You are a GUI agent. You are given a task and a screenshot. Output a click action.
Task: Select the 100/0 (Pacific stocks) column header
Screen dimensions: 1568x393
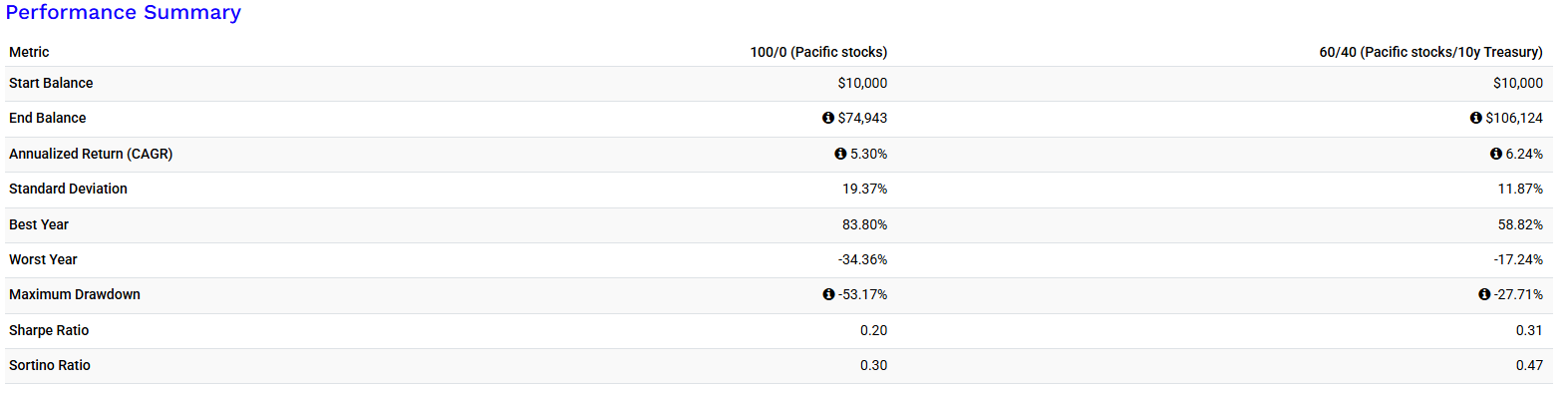[818, 52]
